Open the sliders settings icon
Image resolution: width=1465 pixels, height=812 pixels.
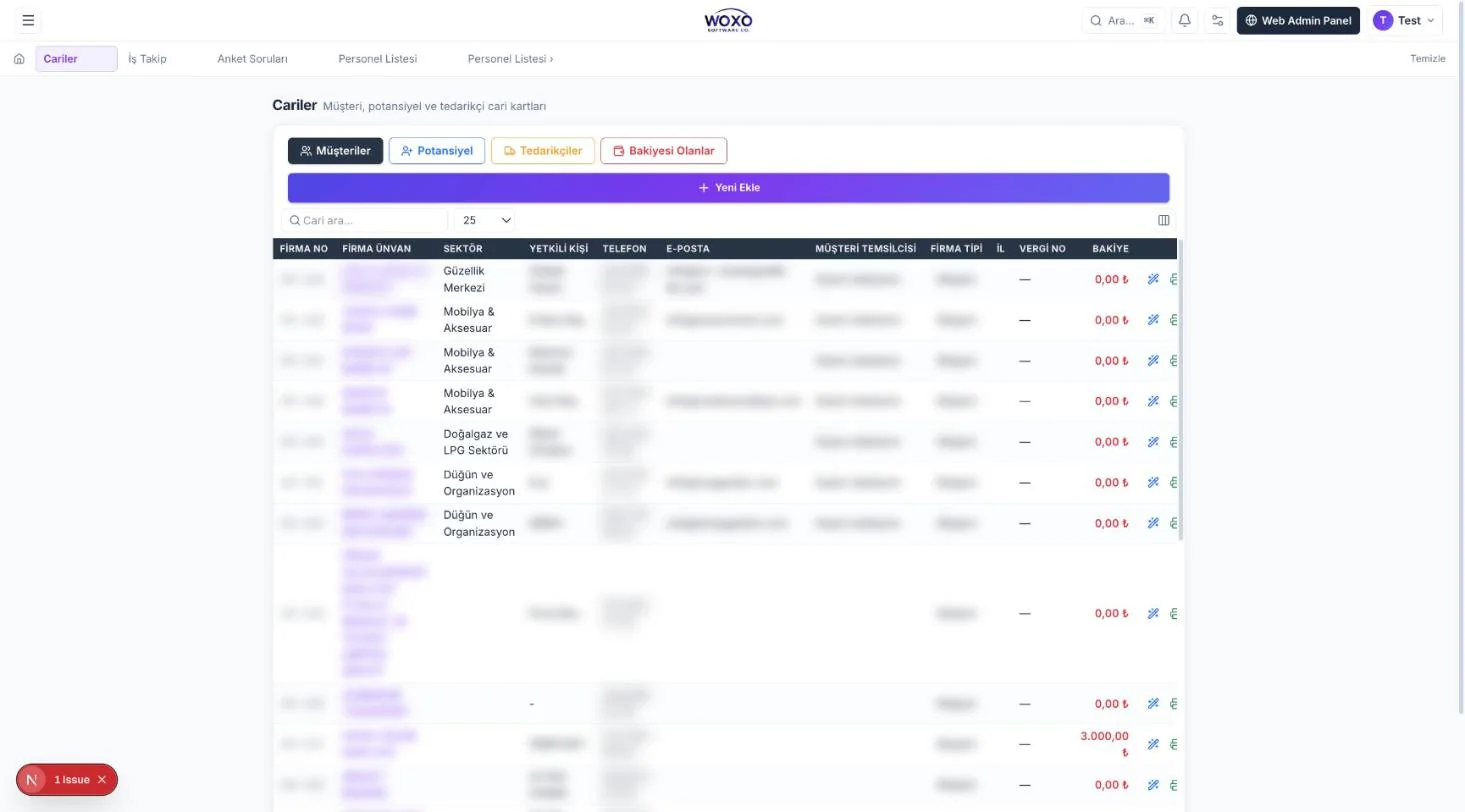click(x=1217, y=20)
